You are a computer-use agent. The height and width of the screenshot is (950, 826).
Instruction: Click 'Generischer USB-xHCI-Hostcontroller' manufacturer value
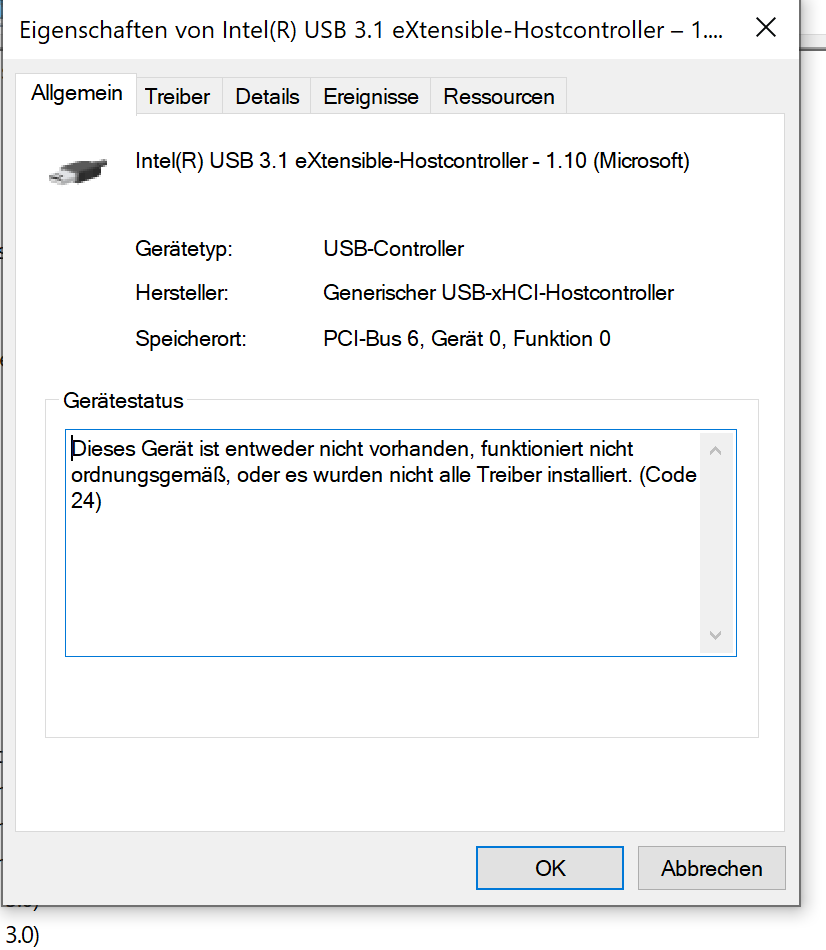[x=498, y=293]
